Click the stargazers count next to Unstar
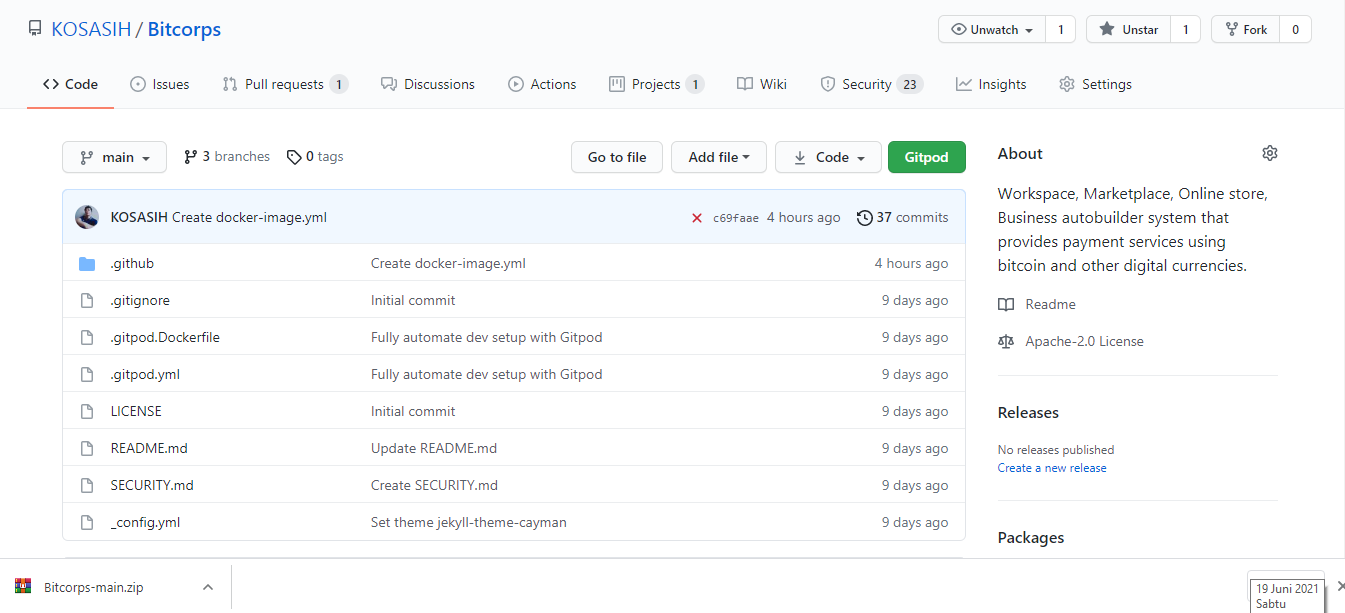 1185,30
